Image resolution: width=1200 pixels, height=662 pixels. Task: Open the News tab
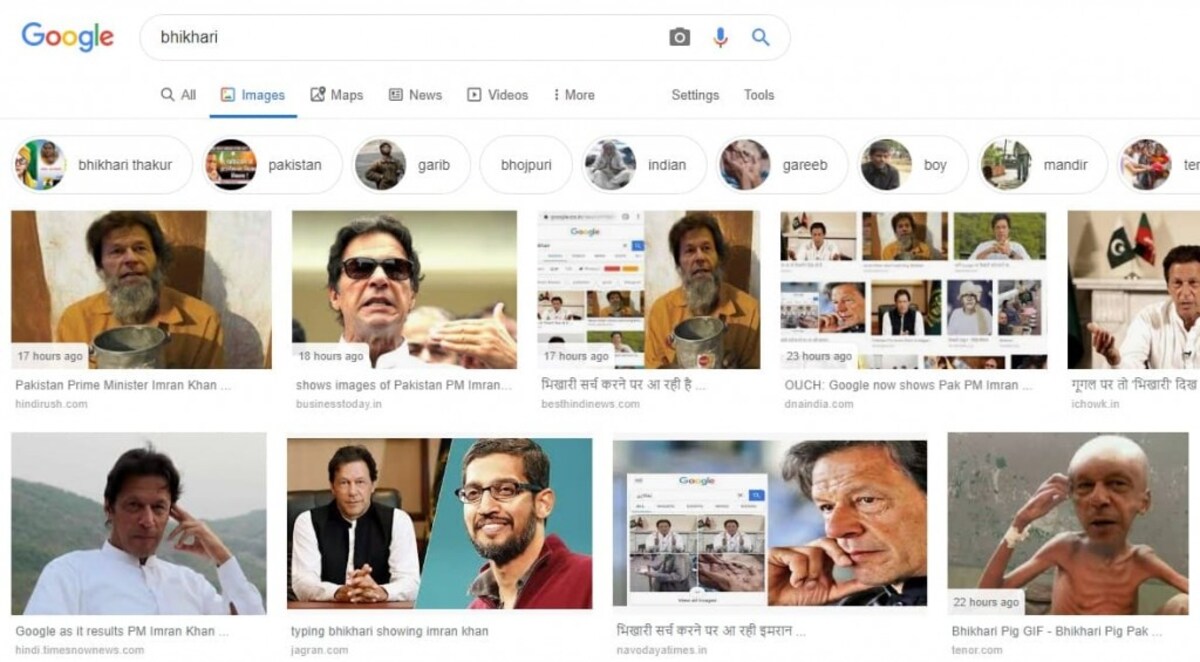[x=415, y=95]
